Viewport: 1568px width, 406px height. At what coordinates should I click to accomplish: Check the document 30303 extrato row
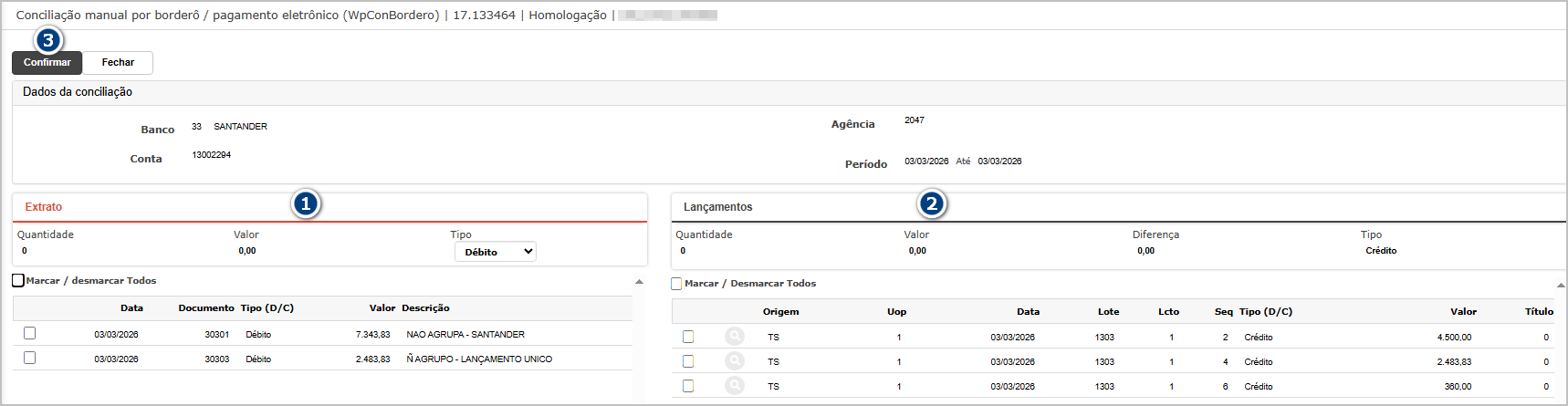point(30,358)
